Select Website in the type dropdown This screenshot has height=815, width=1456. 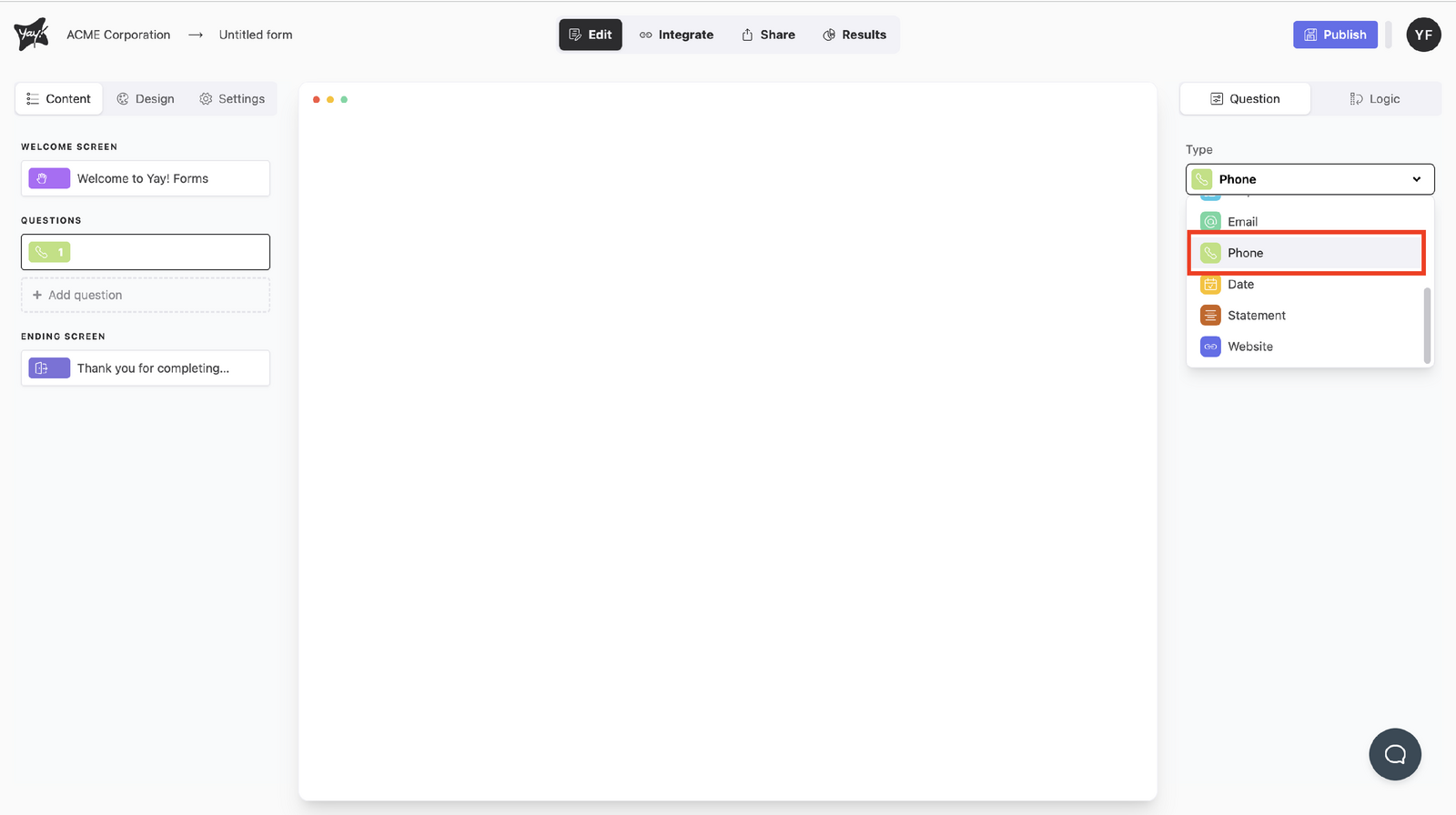pyautogui.click(x=1249, y=347)
